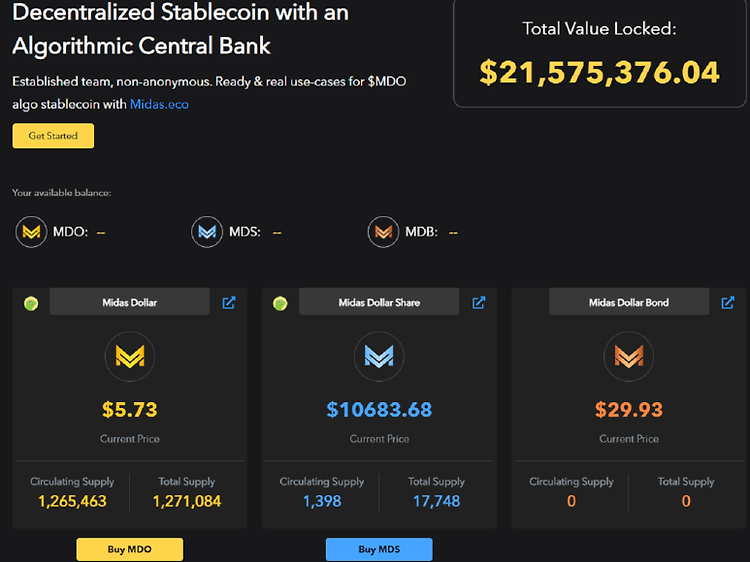This screenshot has width=750, height=562.
Task: Open external link icon on Midas Dollar card
Action: (229, 302)
